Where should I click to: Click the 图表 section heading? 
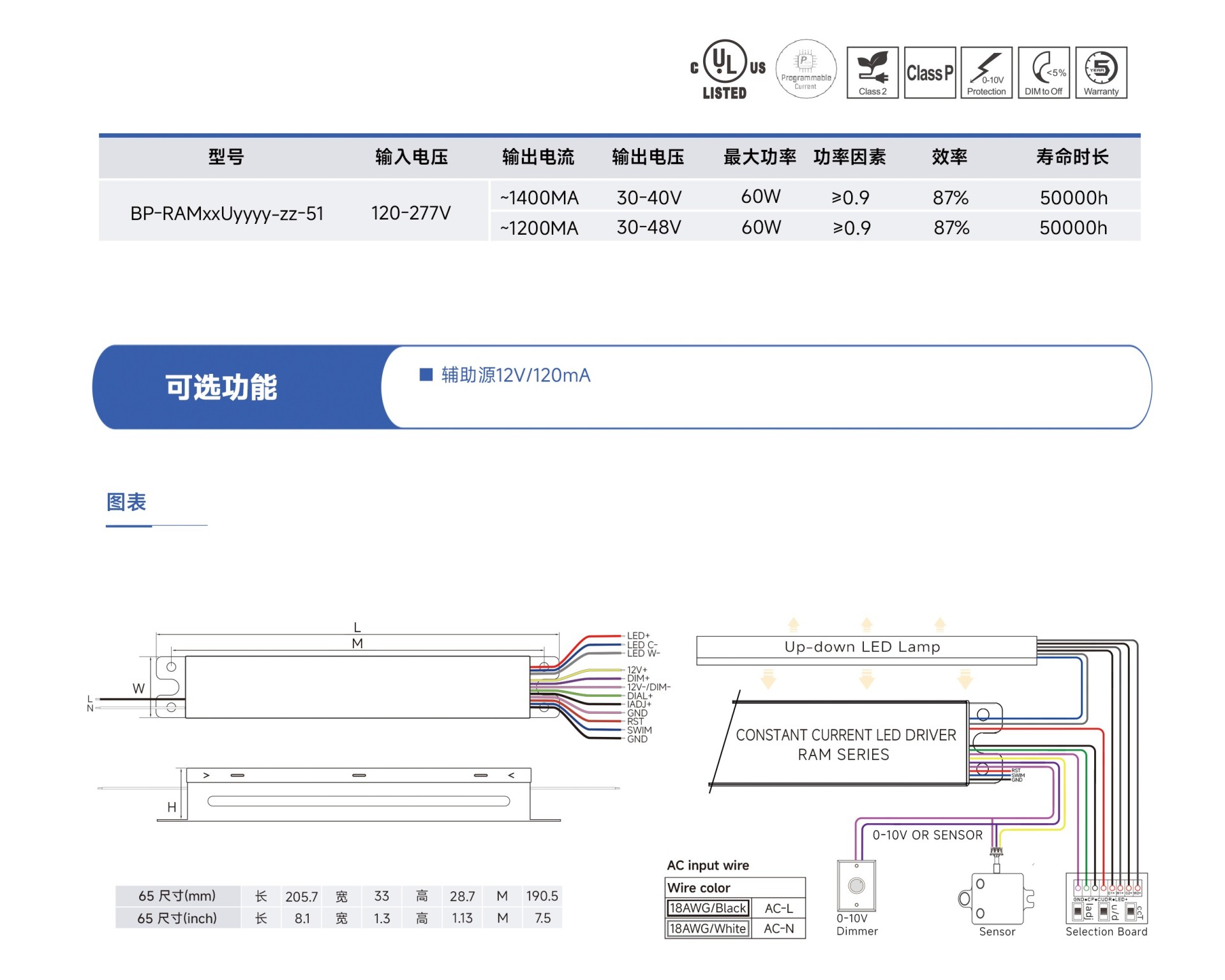(126, 502)
